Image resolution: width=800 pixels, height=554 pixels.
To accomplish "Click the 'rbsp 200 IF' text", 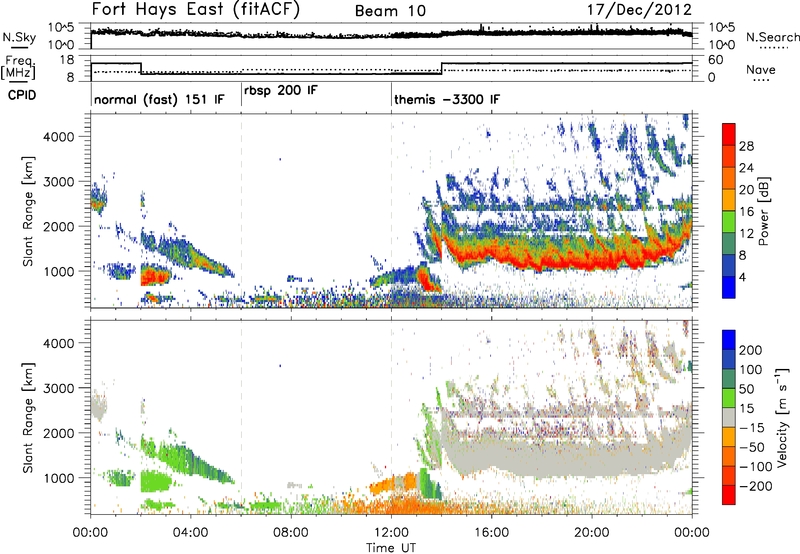I will pos(281,91).
